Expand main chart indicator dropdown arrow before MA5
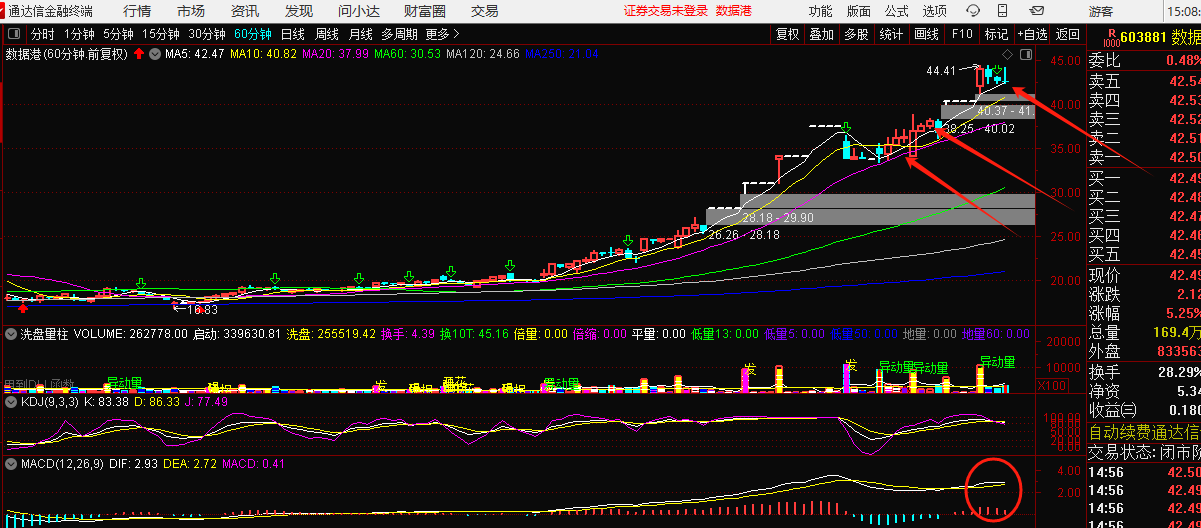Screen dimensions: 1201x528 [155, 53]
